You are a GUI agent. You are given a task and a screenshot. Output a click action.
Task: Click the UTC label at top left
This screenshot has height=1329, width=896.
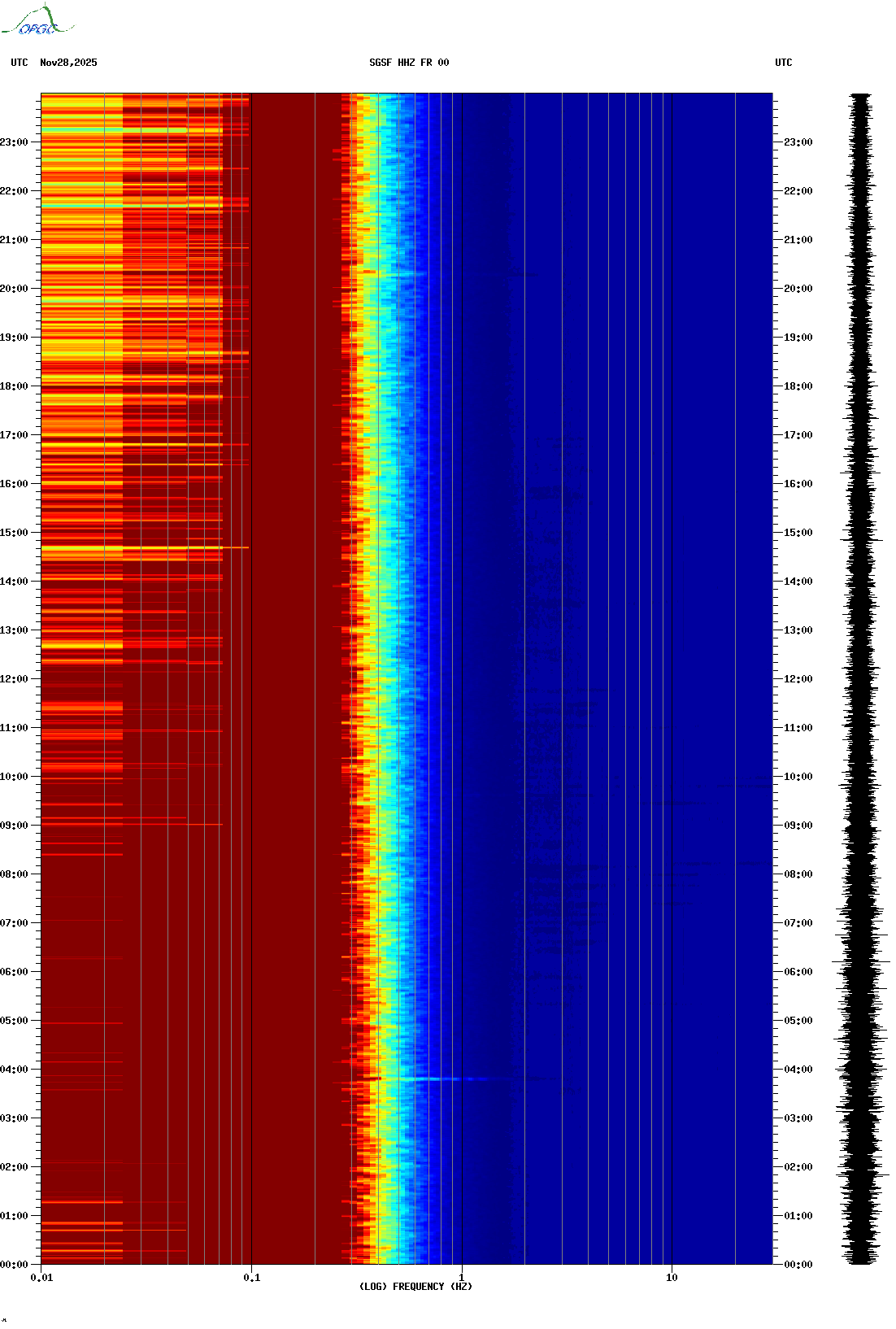pos(20,63)
